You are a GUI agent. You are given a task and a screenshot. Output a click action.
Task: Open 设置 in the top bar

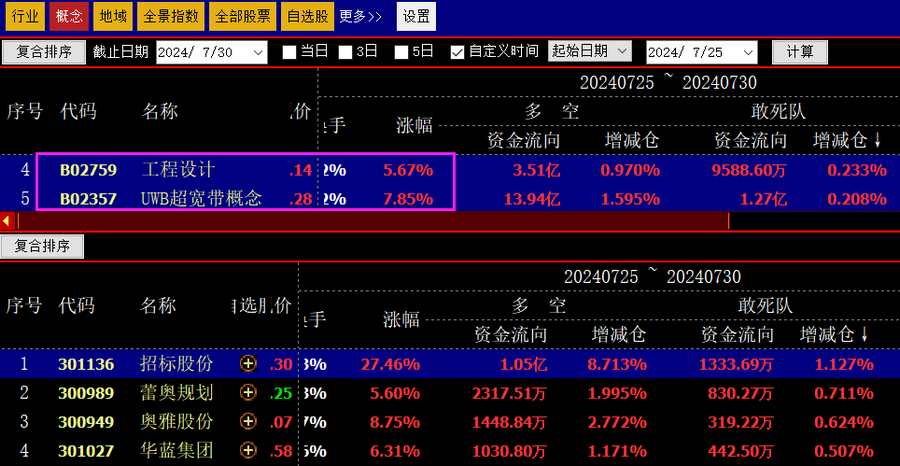(x=416, y=16)
